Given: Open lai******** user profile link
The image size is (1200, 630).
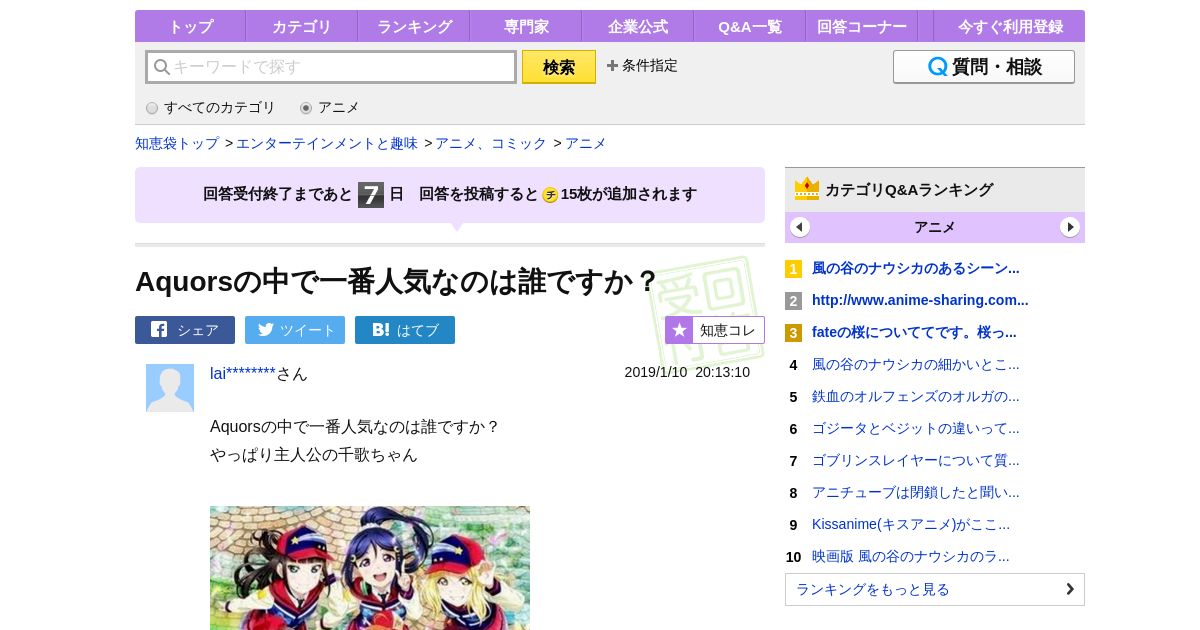Looking at the screenshot, I should coord(243,373).
